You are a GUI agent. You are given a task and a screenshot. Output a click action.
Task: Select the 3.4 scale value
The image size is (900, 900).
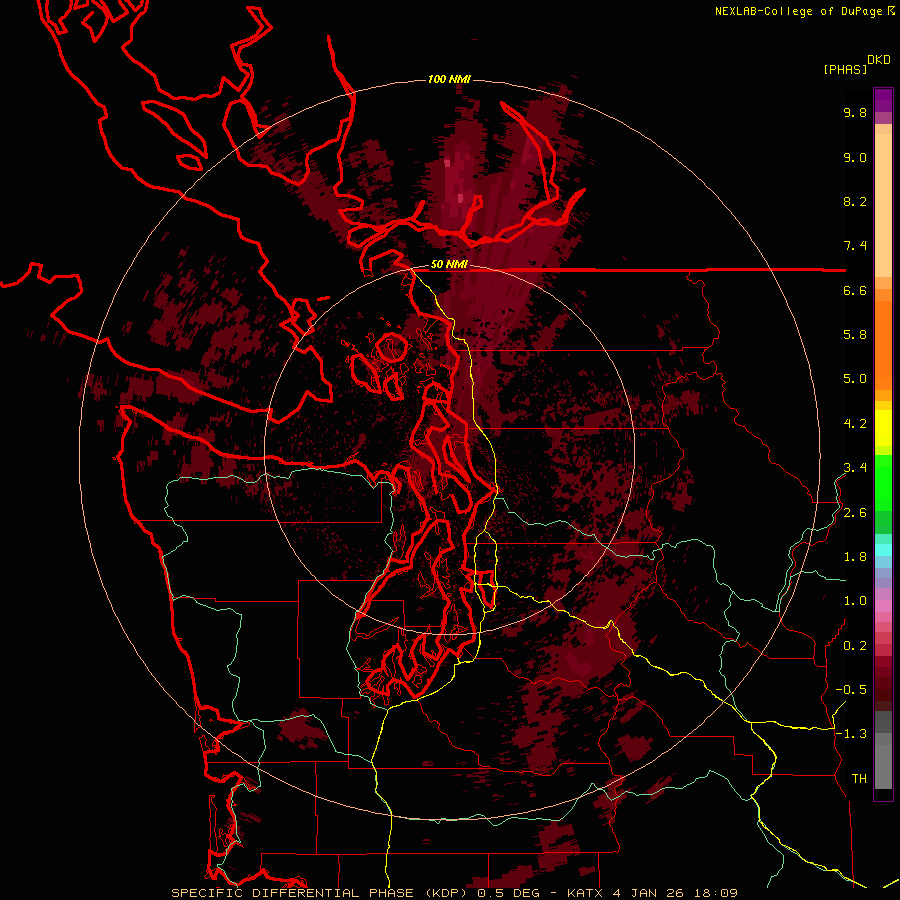click(855, 468)
